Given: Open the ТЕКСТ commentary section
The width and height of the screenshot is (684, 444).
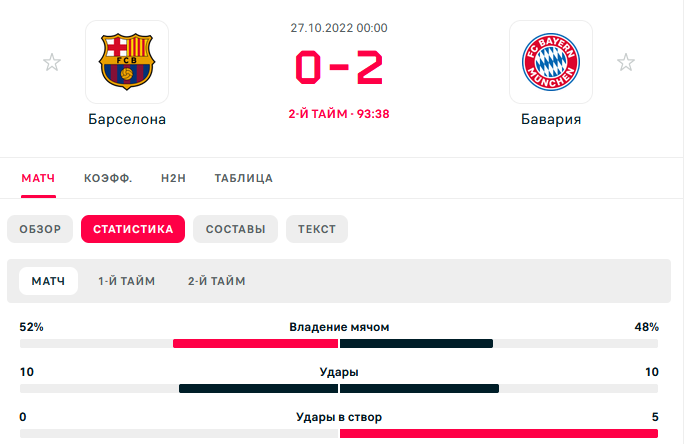Looking at the screenshot, I should tap(317, 229).
